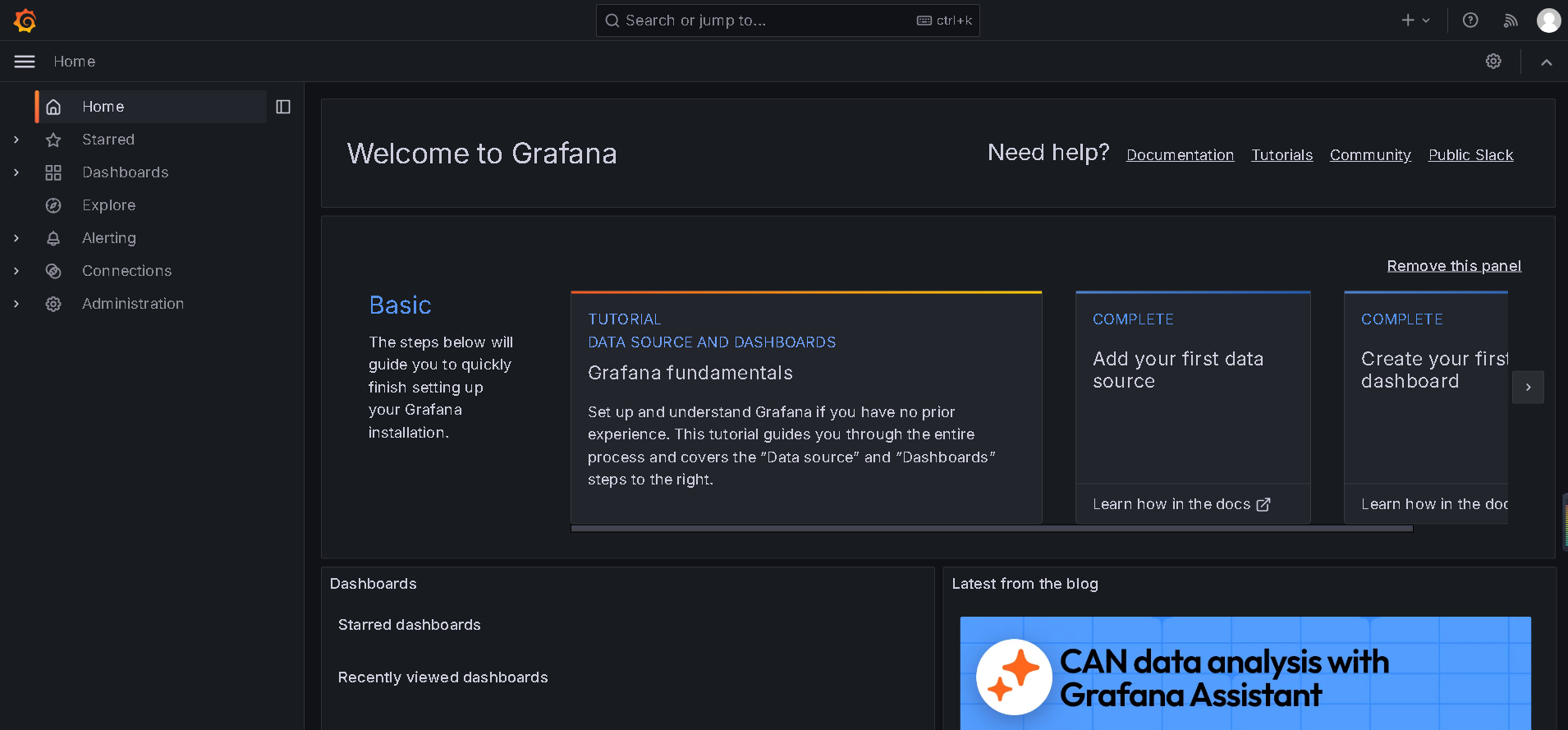Click the Dashboards grid icon

53,172
